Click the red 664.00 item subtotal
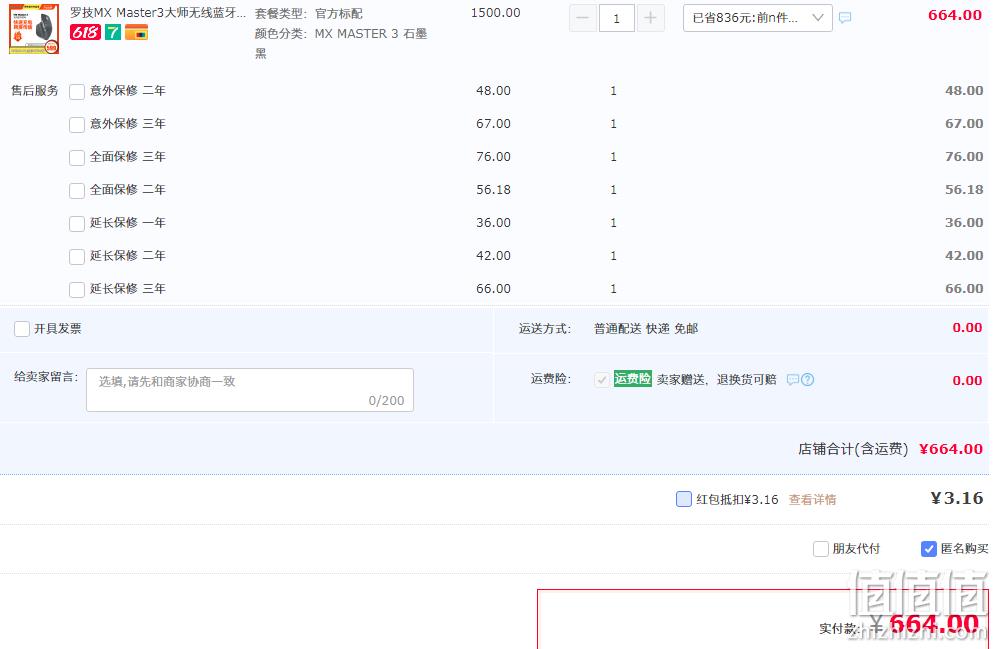The image size is (997, 649). pyautogui.click(x=954, y=15)
